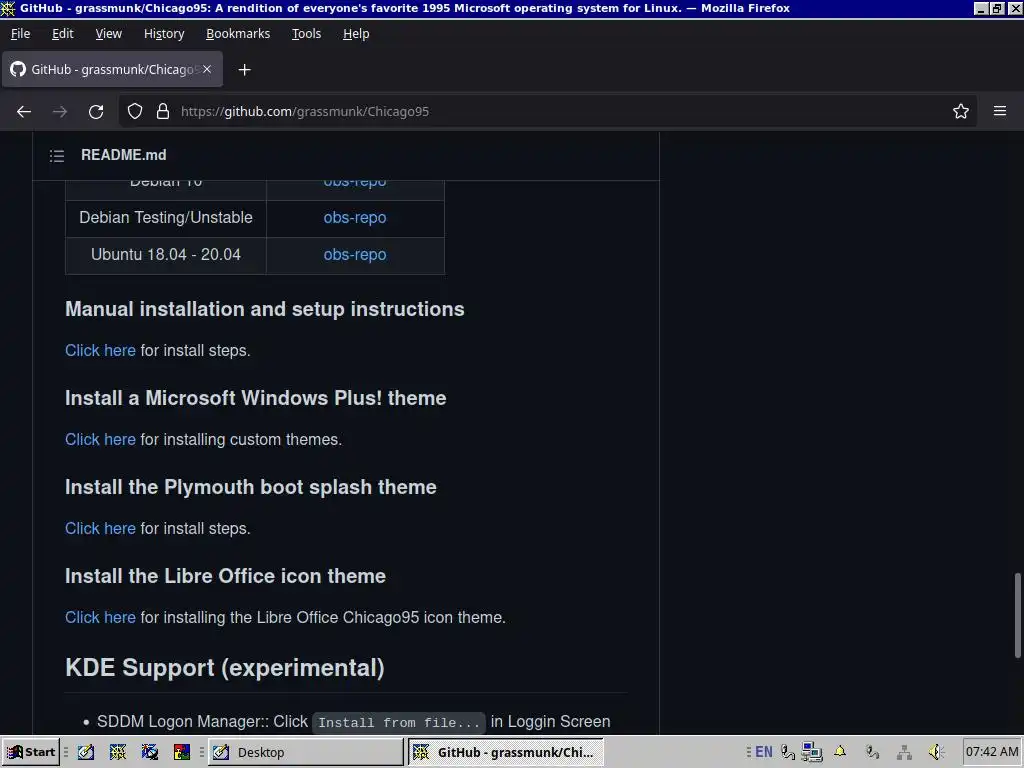
Task: Click the README.md file title
Action: pyautogui.click(x=123, y=155)
